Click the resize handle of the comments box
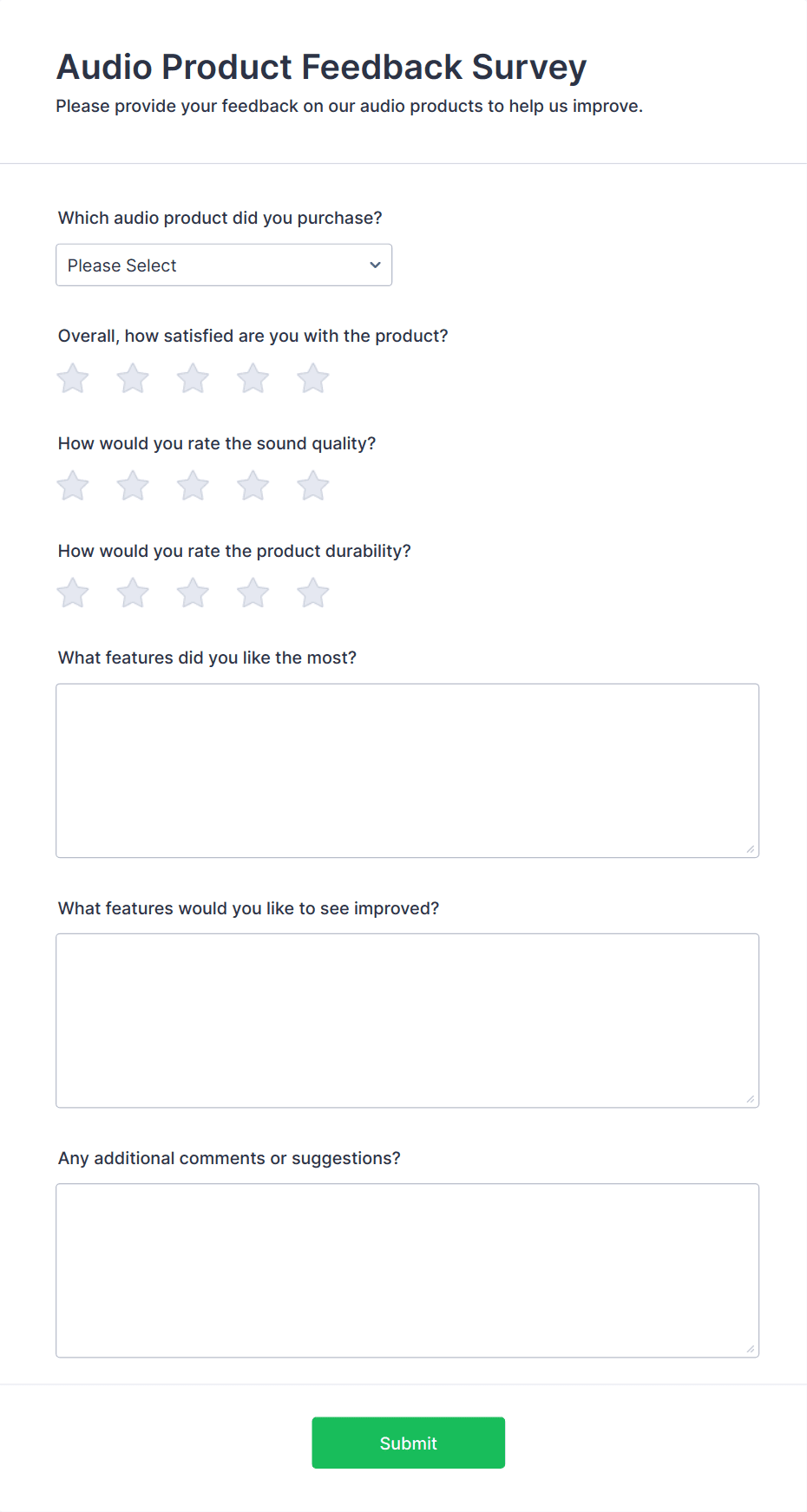The image size is (807, 1512). click(750, 1347)
